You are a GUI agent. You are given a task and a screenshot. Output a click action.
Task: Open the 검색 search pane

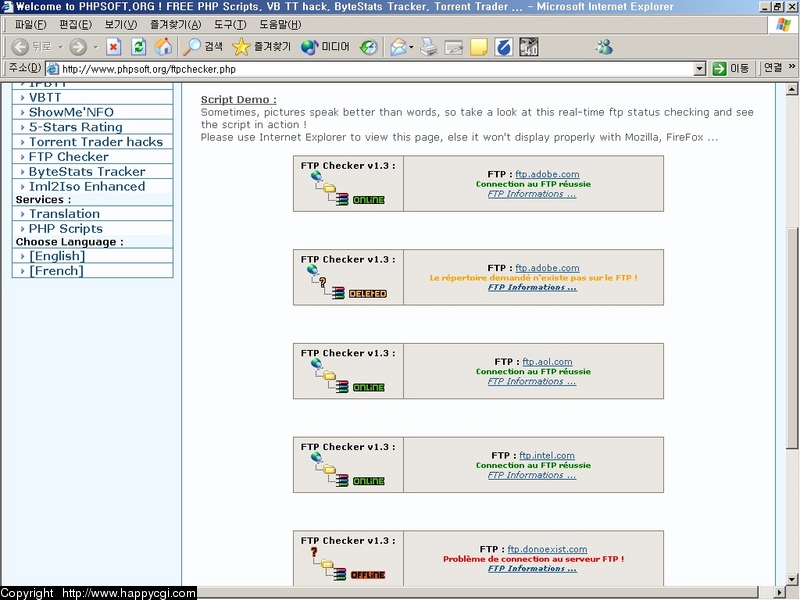pyautogui.click(x=203, y=47)
